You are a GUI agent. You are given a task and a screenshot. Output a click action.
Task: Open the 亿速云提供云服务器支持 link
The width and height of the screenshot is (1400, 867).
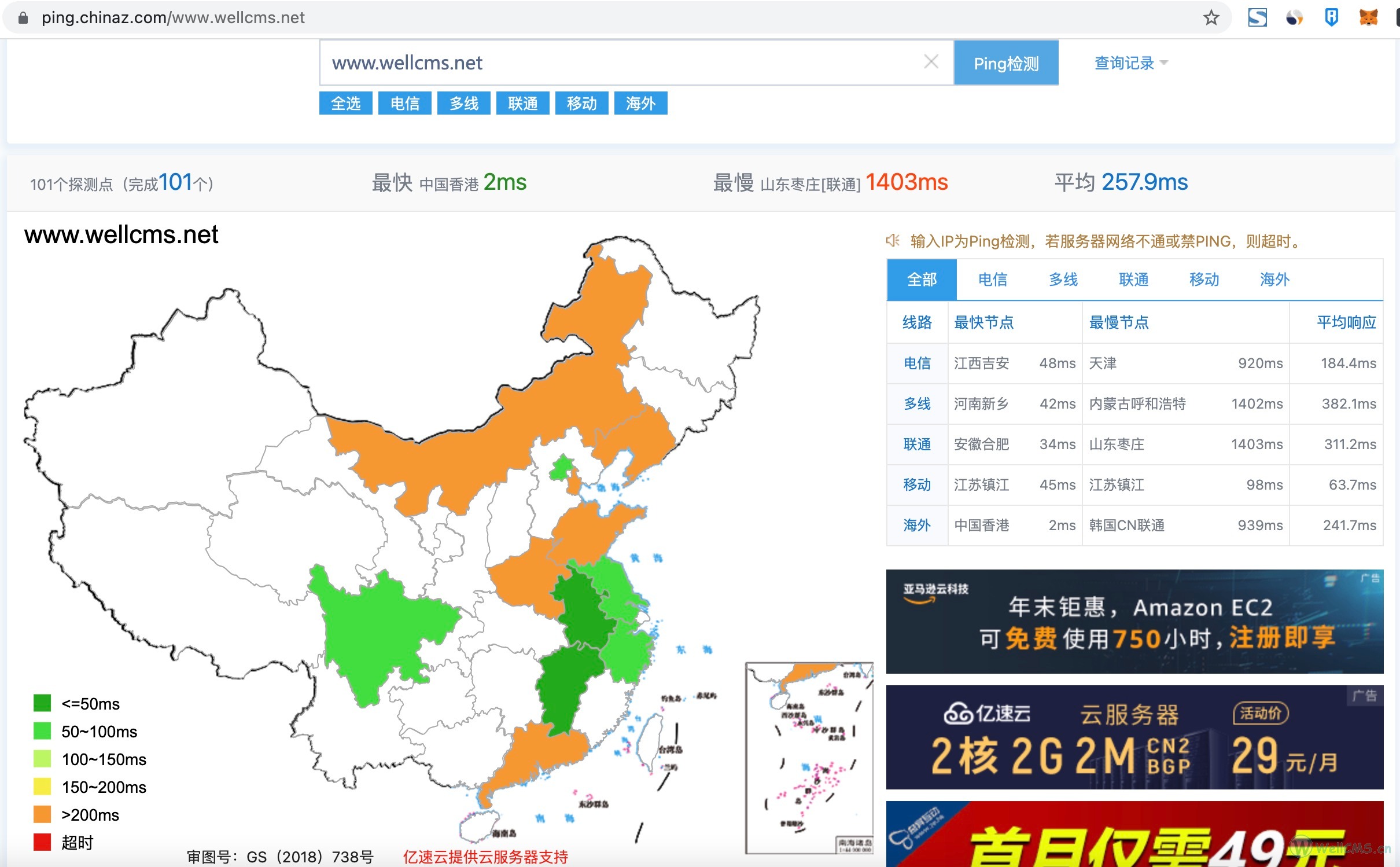(485, 857)
